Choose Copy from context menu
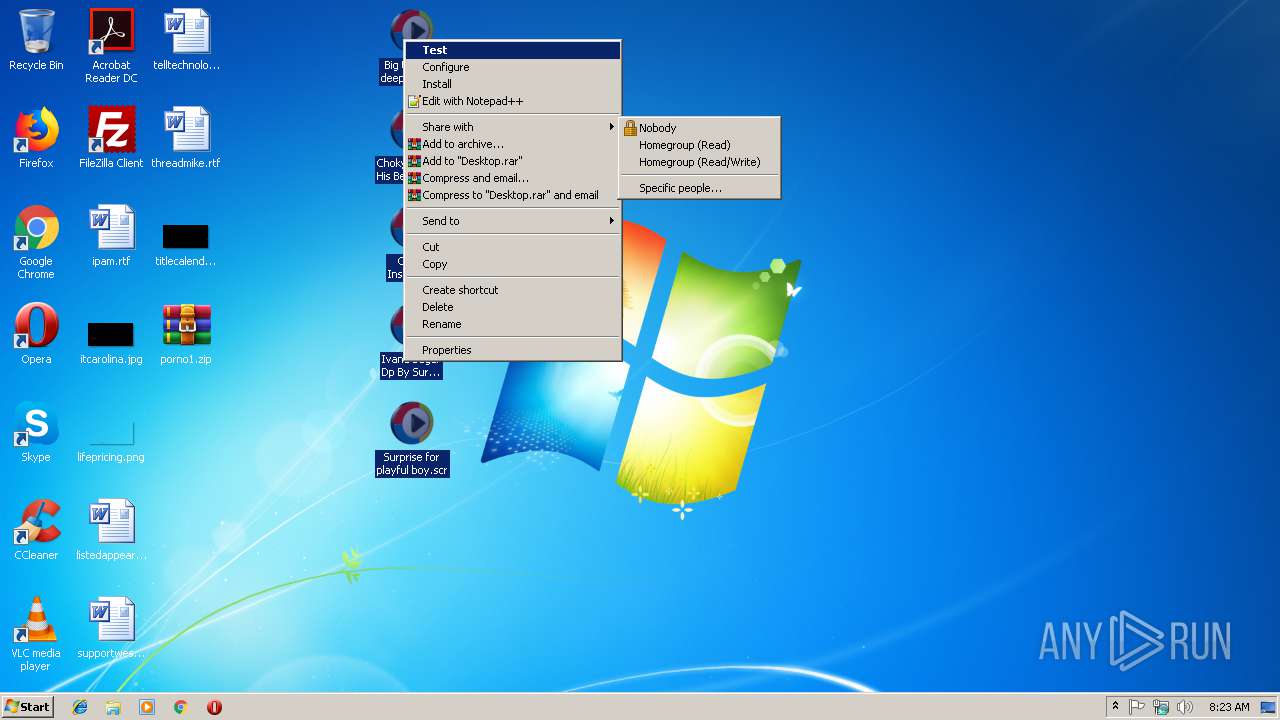The height and width of the screenshot is (720, 1280). point(513,264)
